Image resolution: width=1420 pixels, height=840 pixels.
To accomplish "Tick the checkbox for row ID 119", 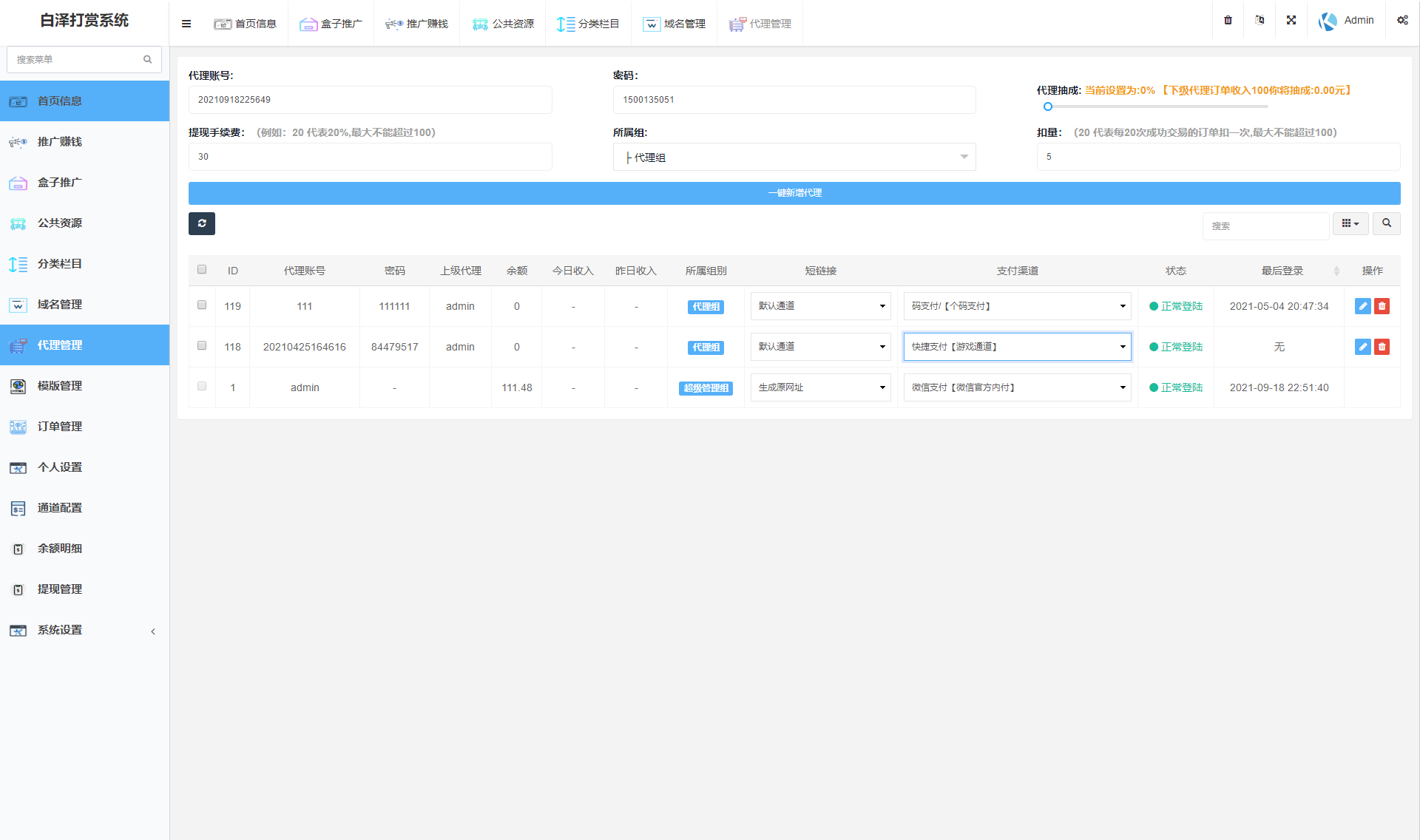I will pos(202,305).
